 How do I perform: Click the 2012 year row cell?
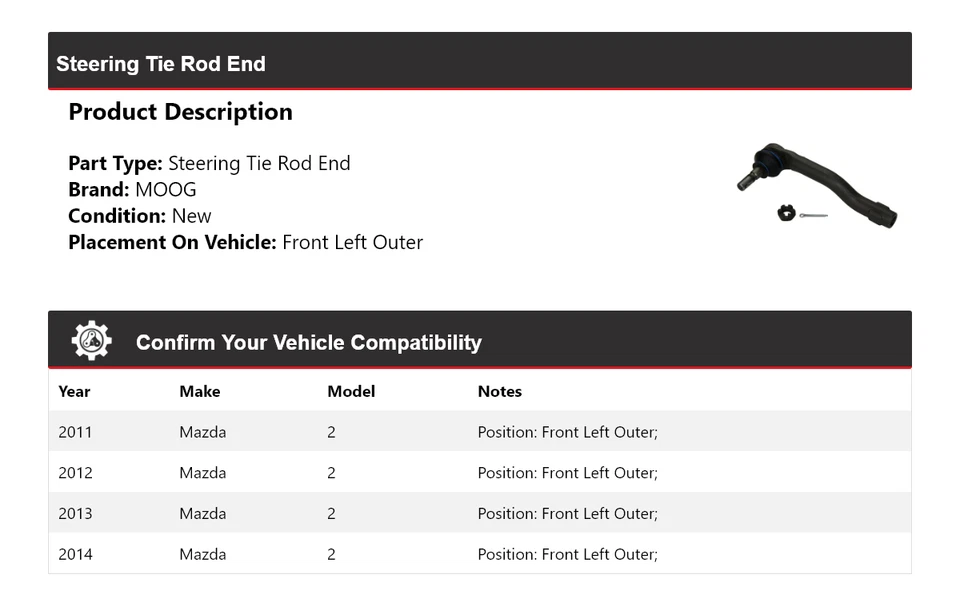tap(75, 473)
